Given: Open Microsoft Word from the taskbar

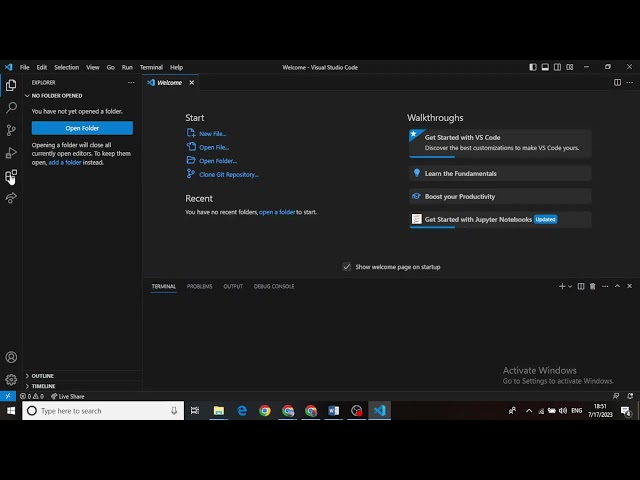Looking at the screenshot, I should 333,411.
